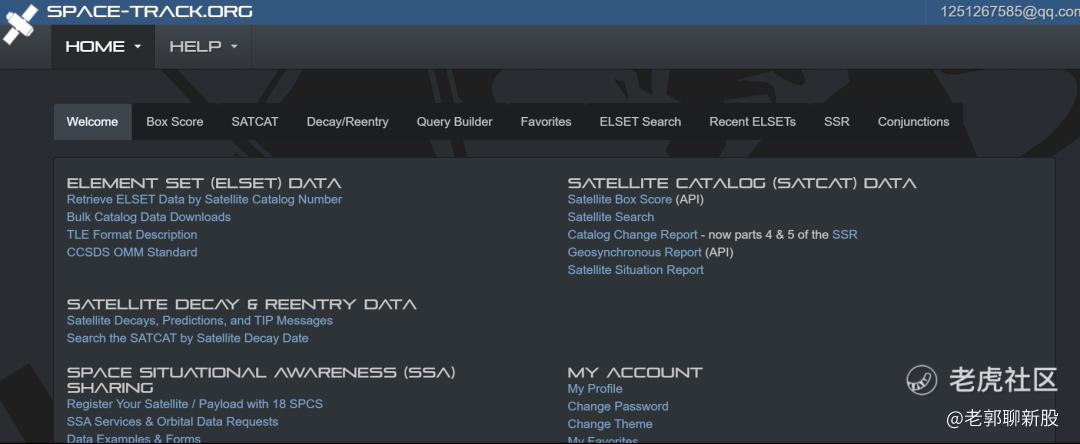Open the Favorites tab
Screen dimensions: 1080x444
click(x=546, y=122)
